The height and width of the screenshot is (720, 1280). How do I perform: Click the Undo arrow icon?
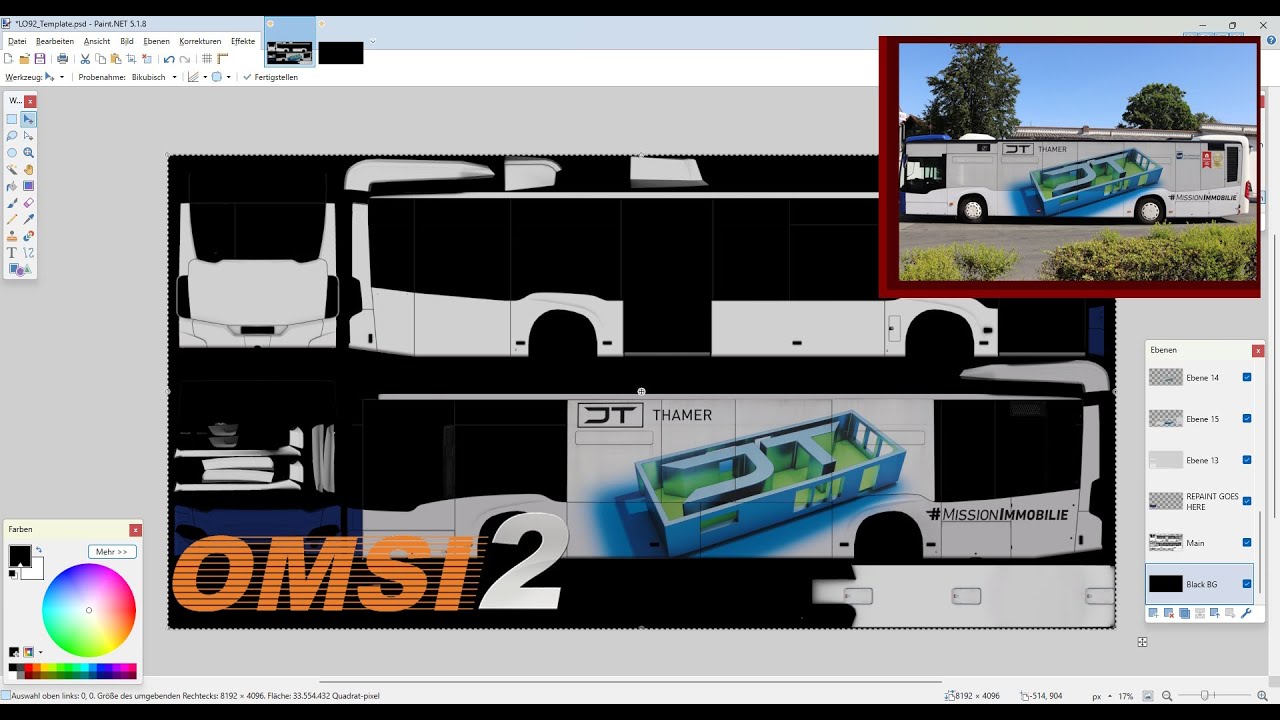[x=169, y=59]
